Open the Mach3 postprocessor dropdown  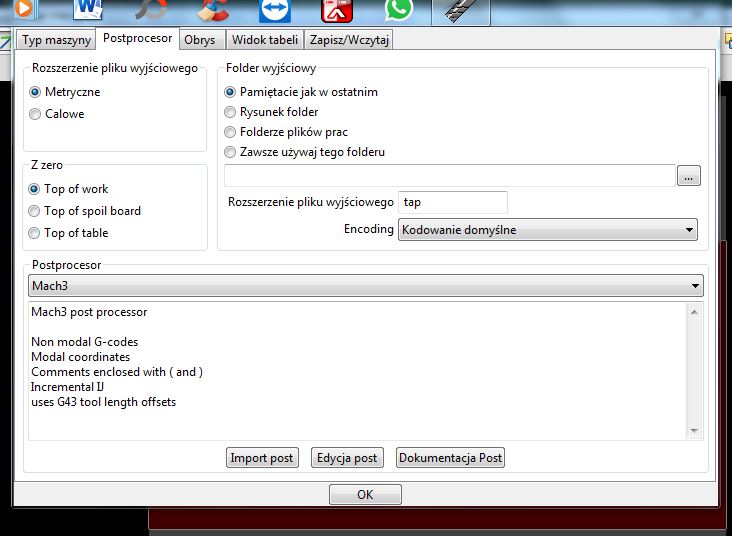pyautogui.click(x=365, y=286)
